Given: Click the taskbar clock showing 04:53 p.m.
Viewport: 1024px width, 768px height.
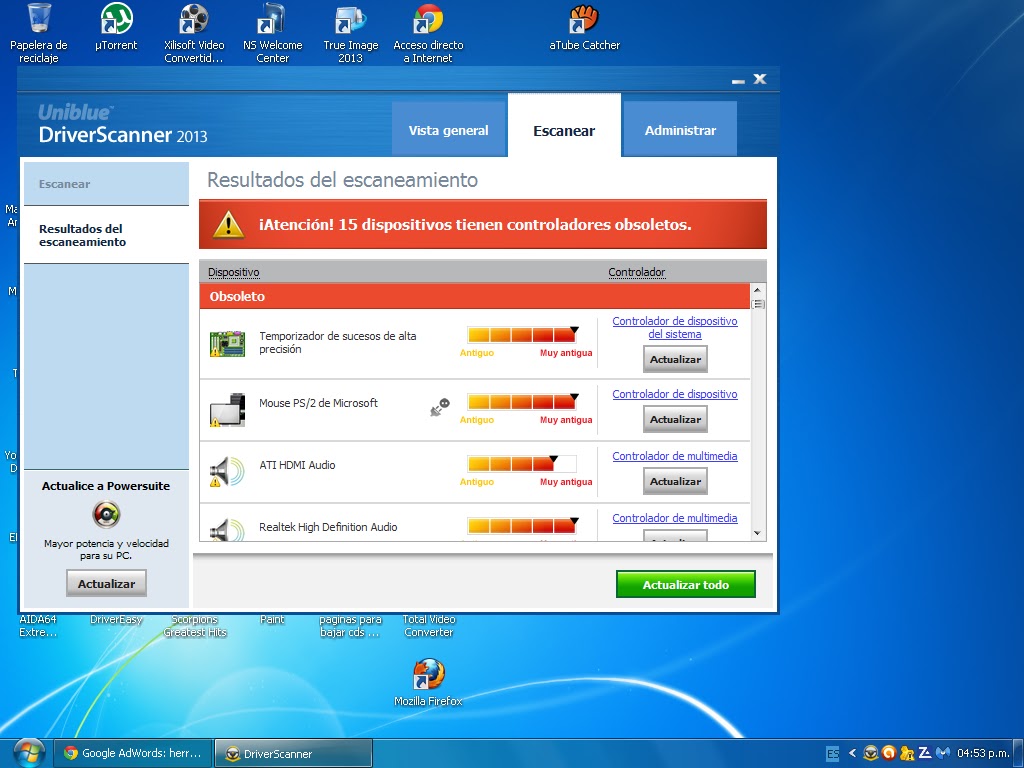Looking at the screenshot, I should [983, 753].
